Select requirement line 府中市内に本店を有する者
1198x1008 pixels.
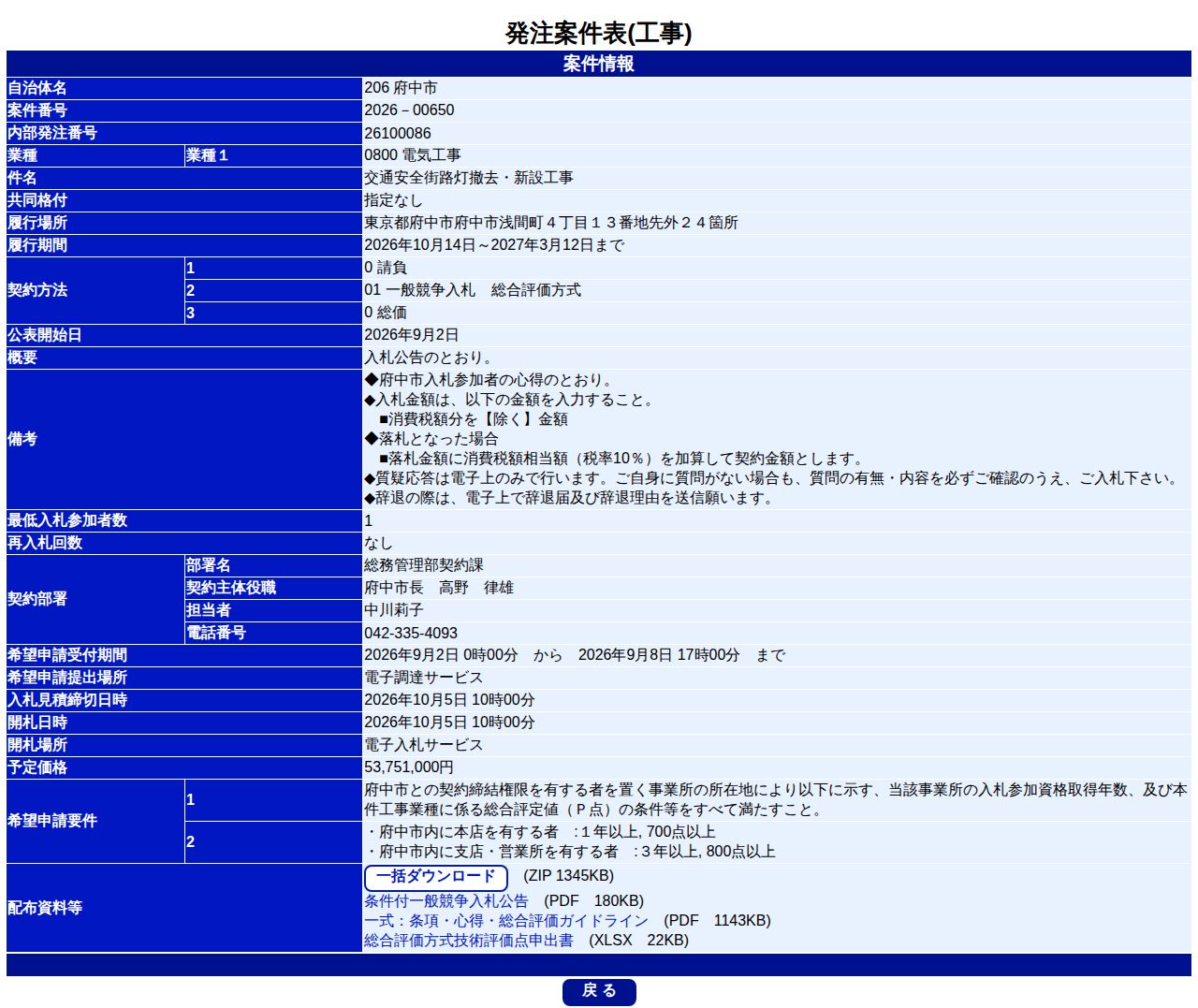point(540,832)
